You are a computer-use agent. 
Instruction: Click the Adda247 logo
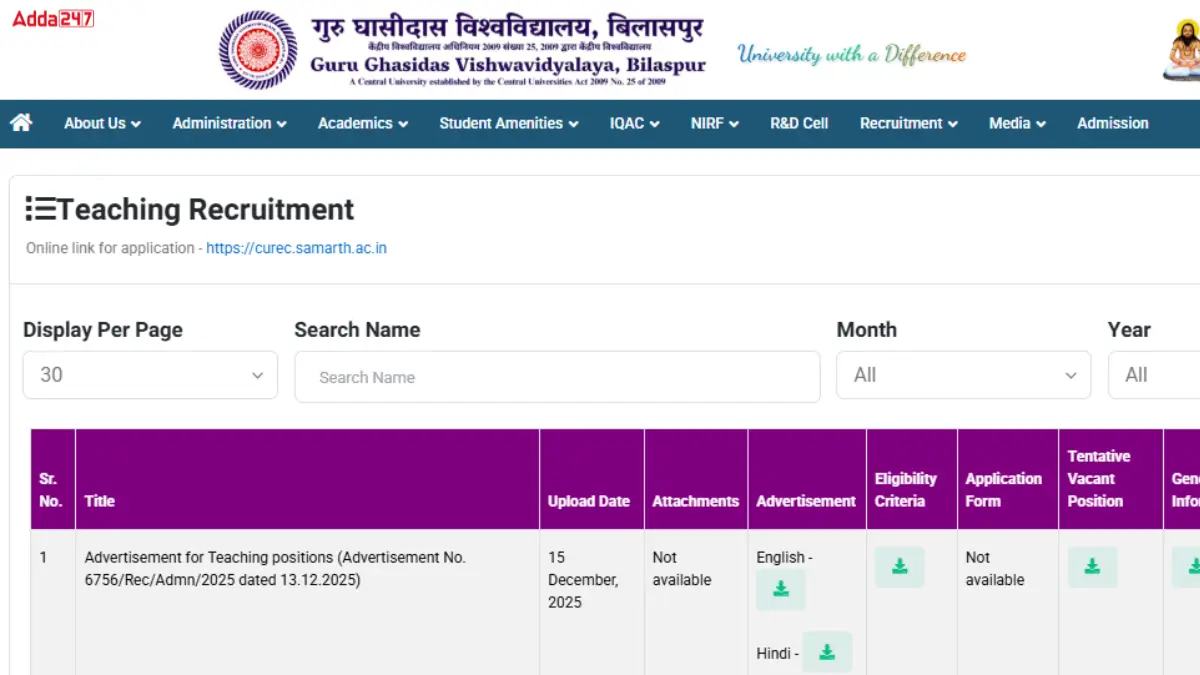[53, 18]
